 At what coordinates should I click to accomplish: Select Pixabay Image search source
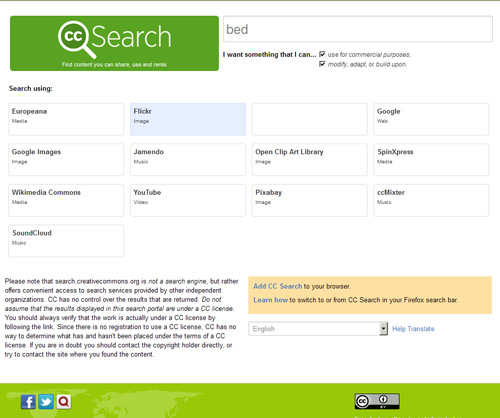pos(310,200)
